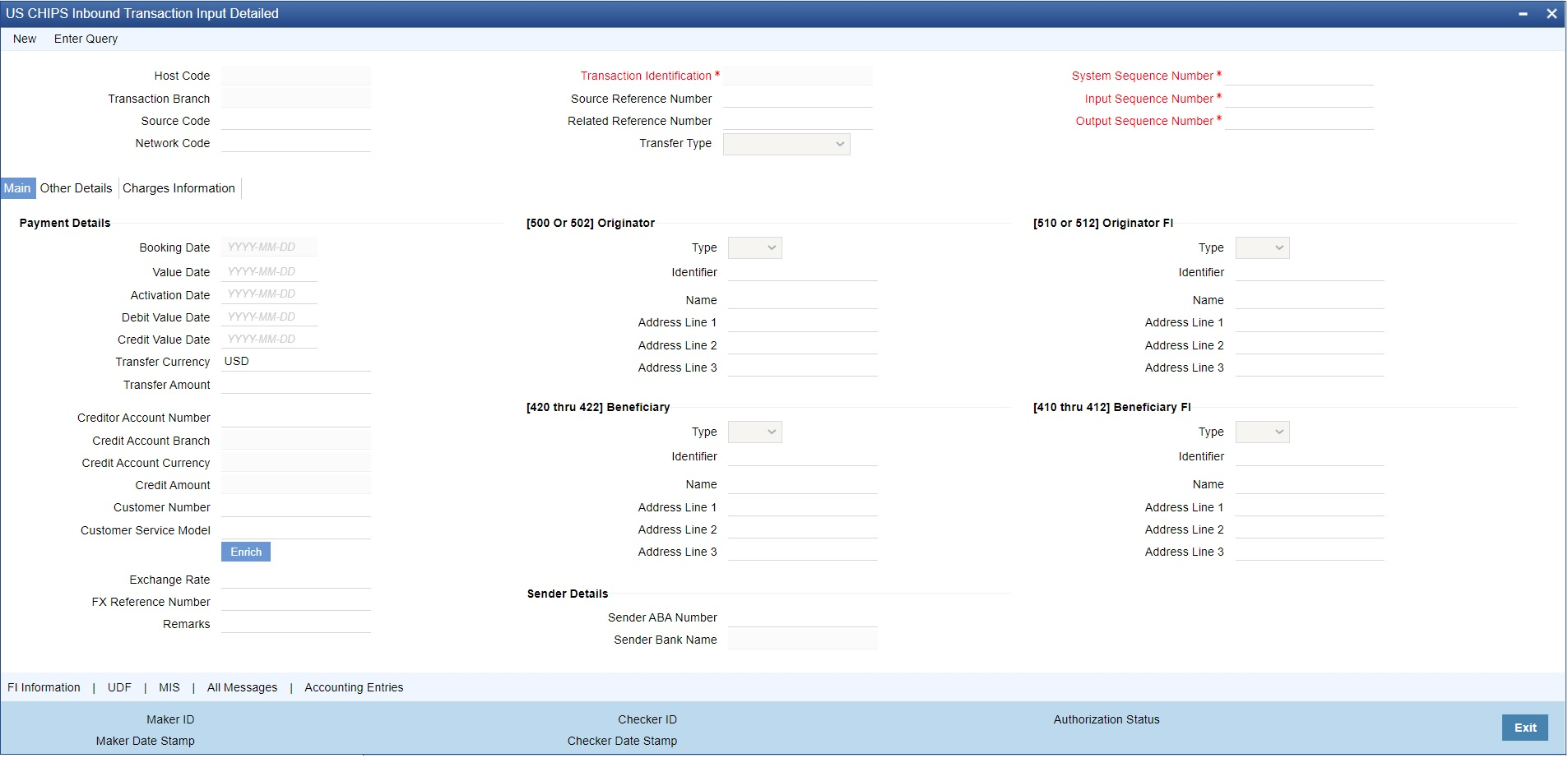Open the Beneficiary FI Type dropdown
This screenshot has height=758, width=1568.
[x=1262, y=432]
